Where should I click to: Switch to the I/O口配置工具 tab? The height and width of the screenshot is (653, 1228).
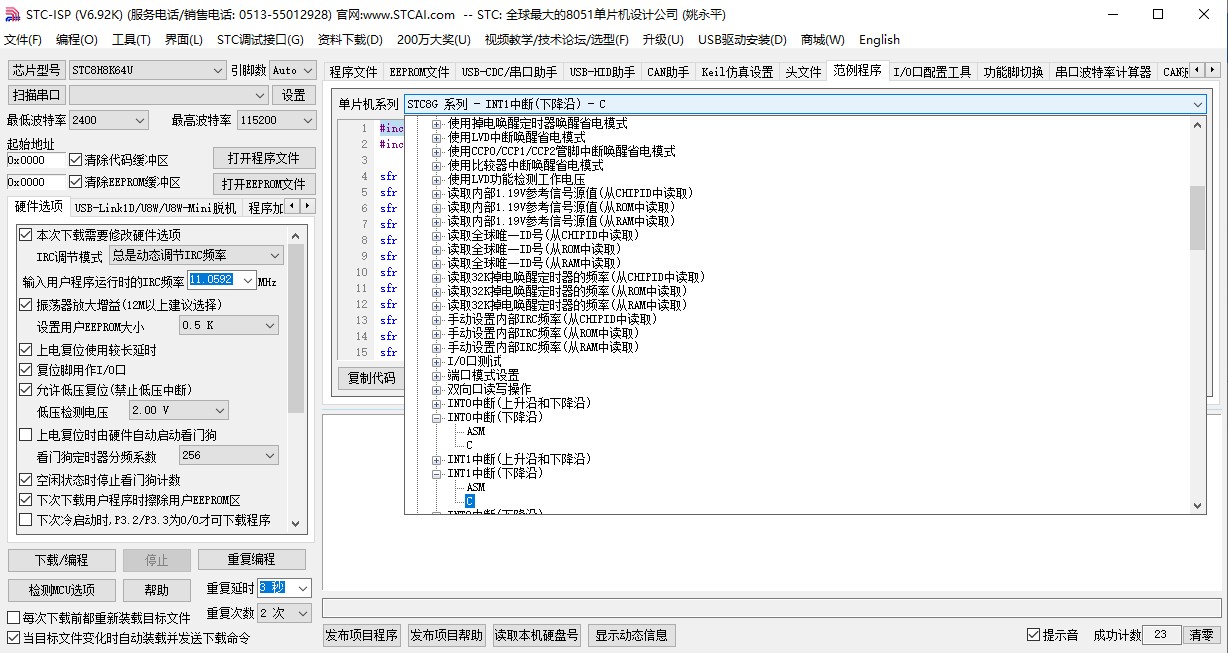point(931,72)
